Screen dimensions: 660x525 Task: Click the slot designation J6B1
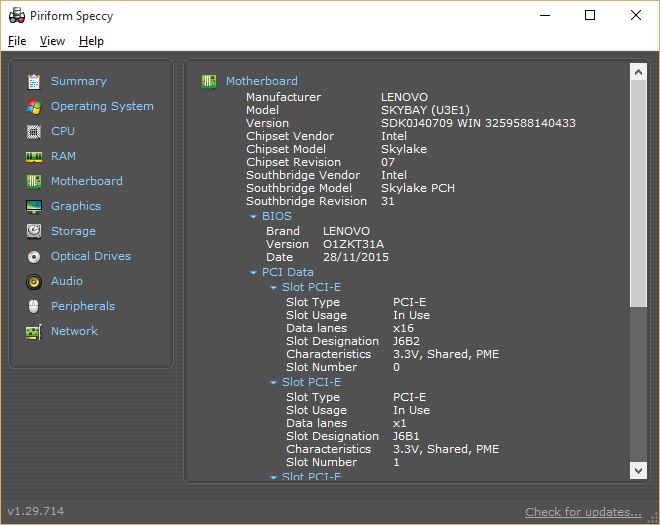(x=406, y=436)
